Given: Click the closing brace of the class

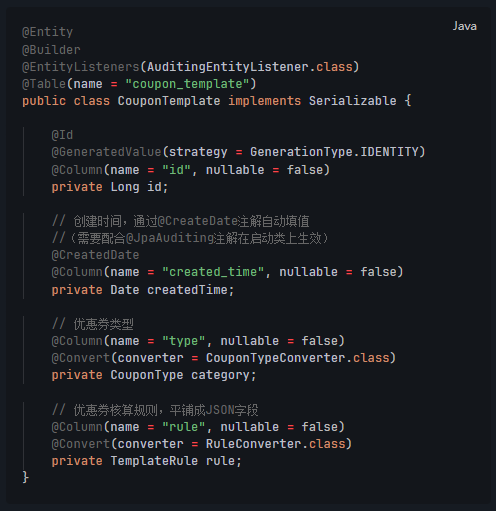Looking at the screenshot, I should [25, 477].
